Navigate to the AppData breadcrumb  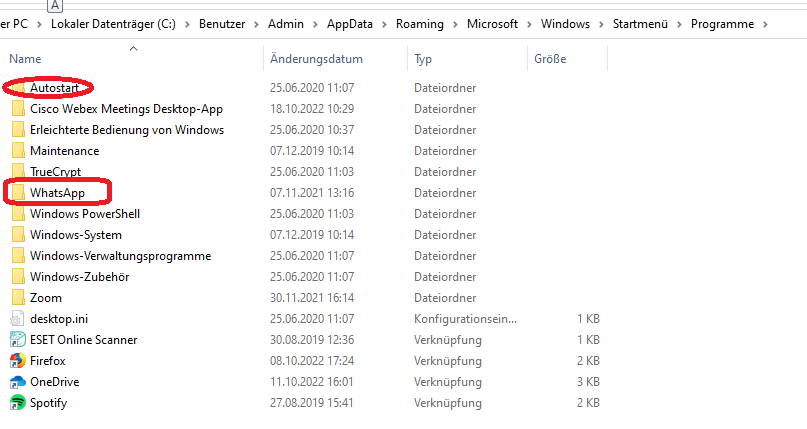pyautogui.click(x=349, y=24)
